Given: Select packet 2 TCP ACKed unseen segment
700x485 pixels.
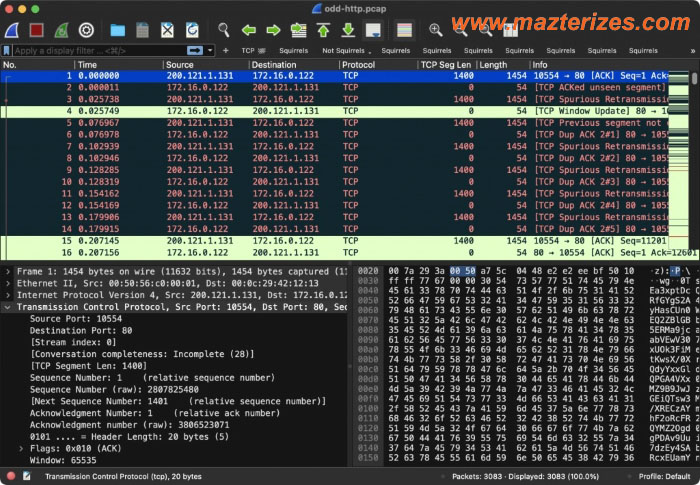Looking at the screenshot, I should (334, 88).
